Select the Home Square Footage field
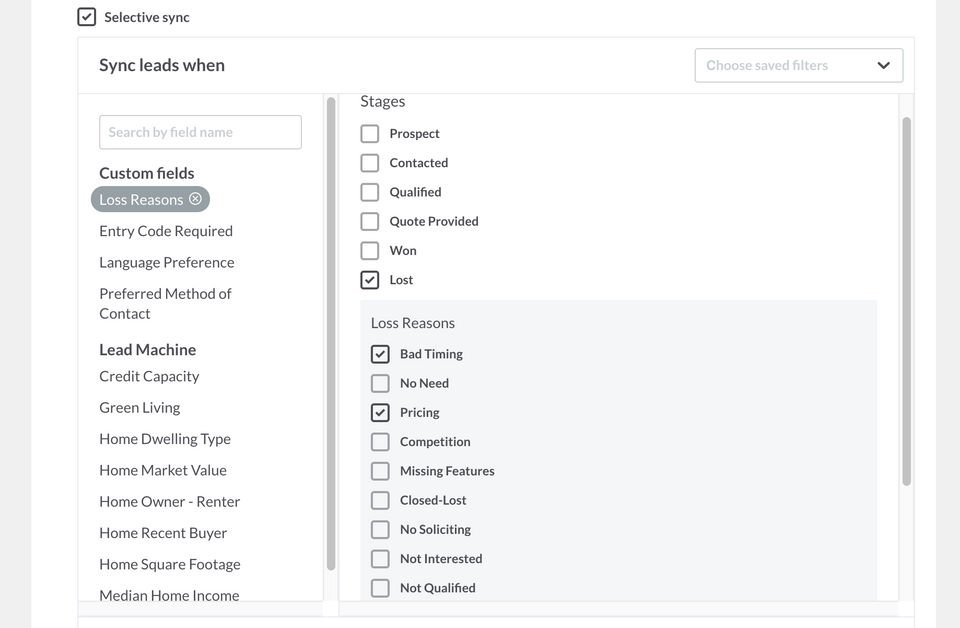This screenshot has height=628, width=960. tap(170, 564)
